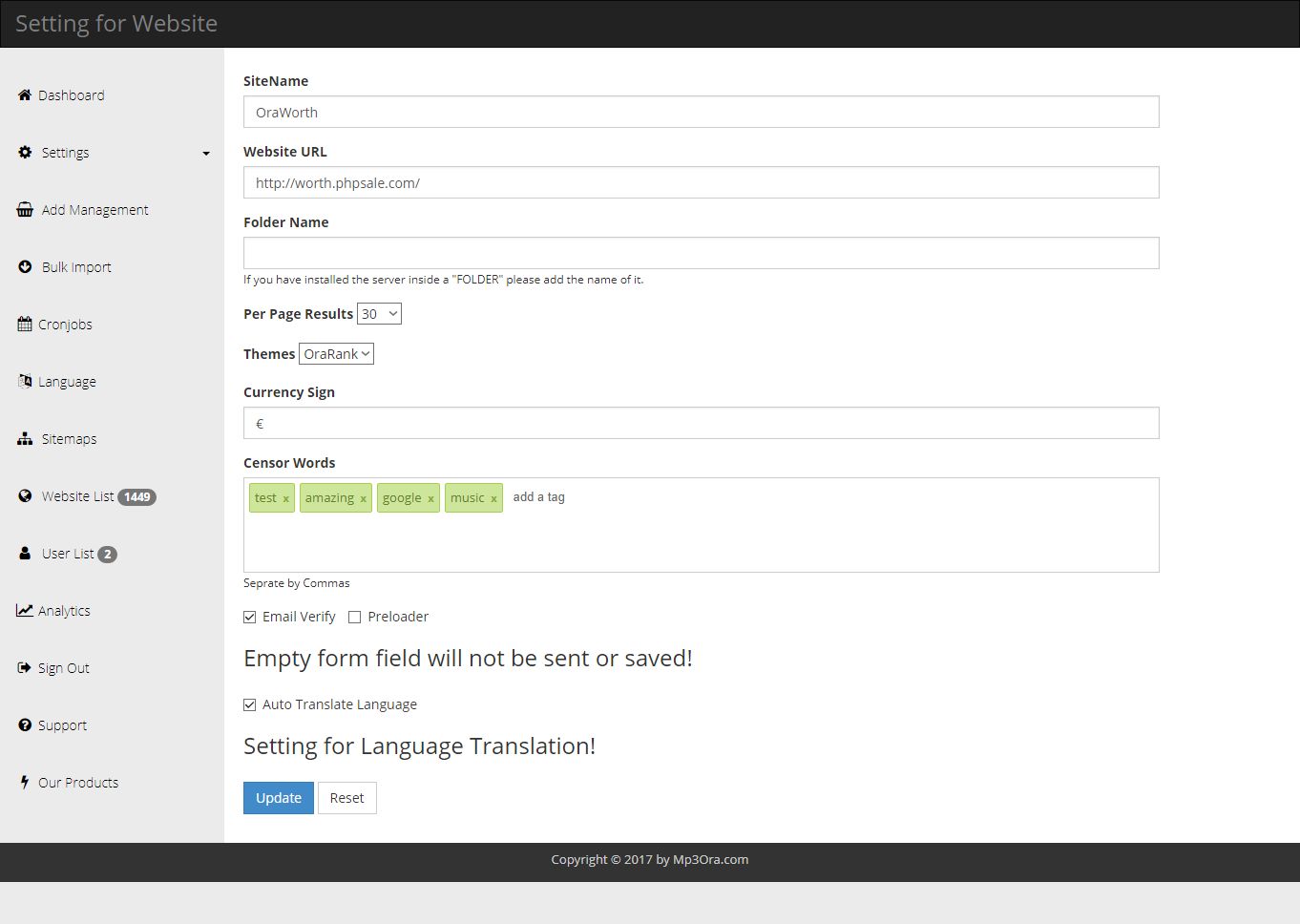Expand the Settings submenu caret
Image resolution: width=1300 pixels, height=924 pixels.
[206, 154]
